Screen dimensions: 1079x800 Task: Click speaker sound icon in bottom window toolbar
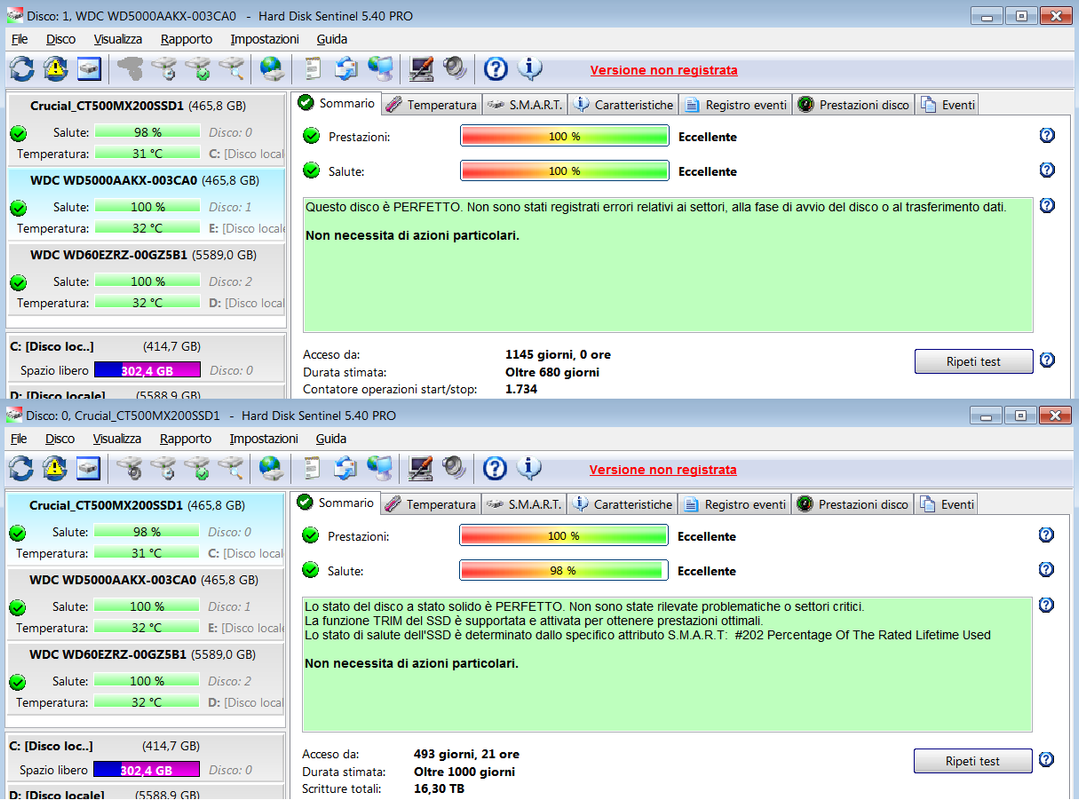point(454,468)
